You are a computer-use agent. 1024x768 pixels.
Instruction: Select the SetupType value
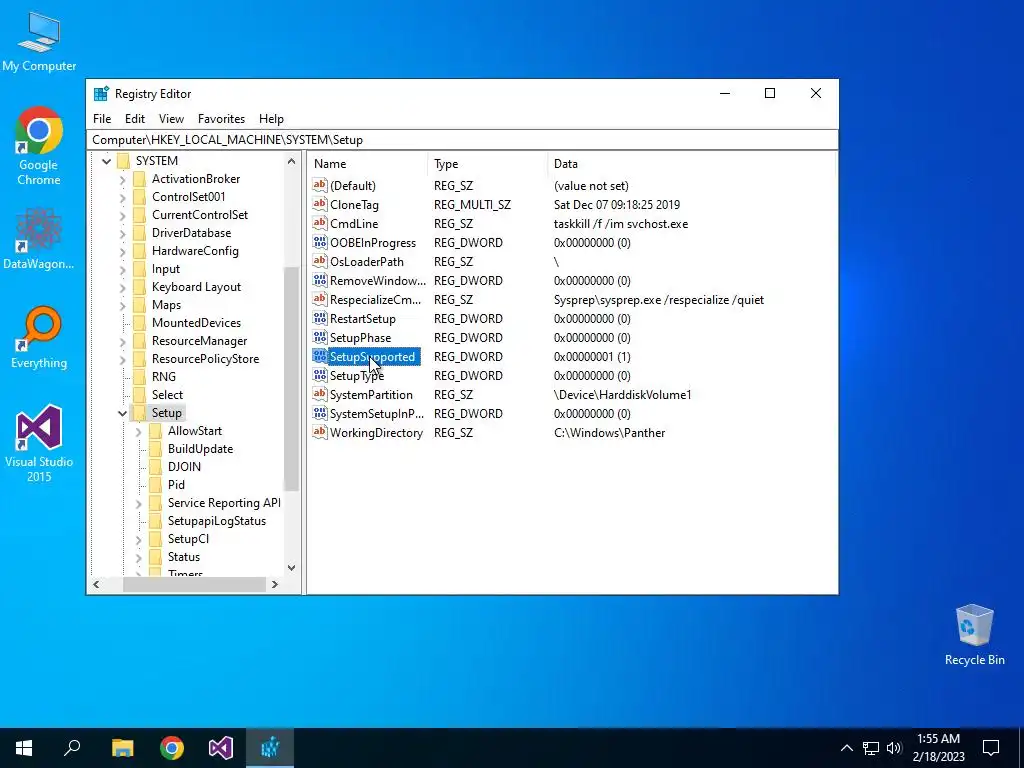(357, 376)
